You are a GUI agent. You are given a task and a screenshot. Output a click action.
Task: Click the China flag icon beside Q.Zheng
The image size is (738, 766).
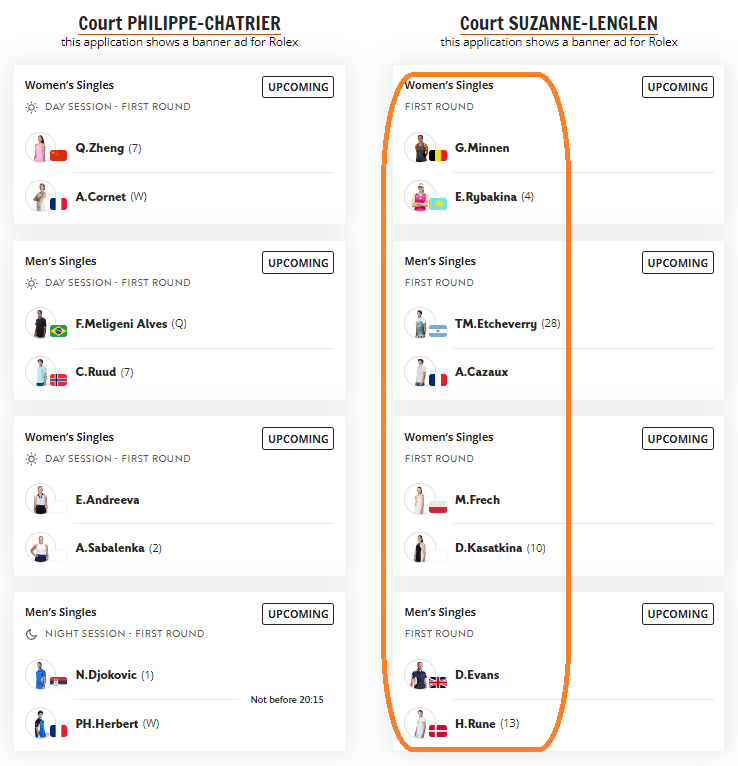tap(58, 155)
